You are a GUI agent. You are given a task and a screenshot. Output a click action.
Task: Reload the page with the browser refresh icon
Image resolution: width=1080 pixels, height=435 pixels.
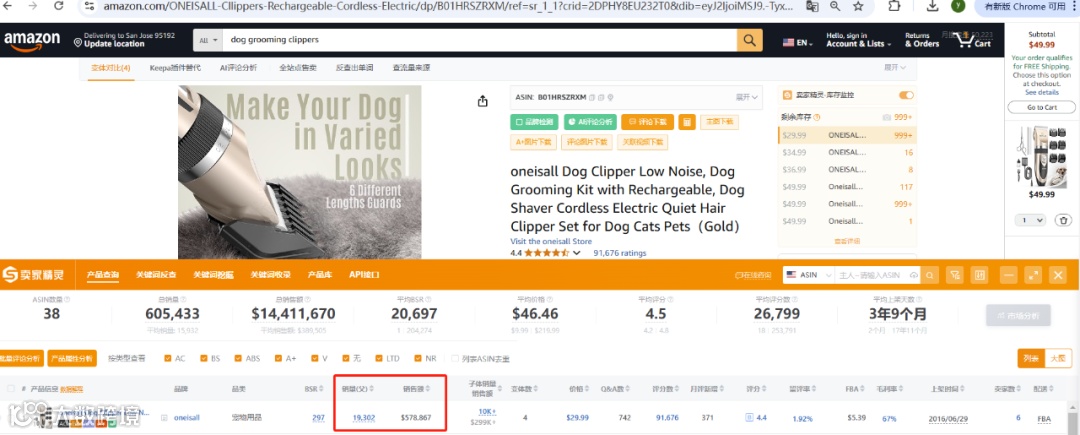click(59, 6)
